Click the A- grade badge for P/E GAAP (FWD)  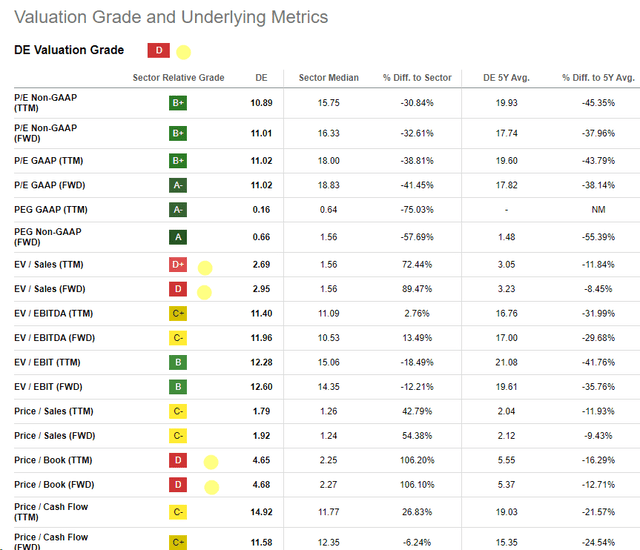[178, 185]
